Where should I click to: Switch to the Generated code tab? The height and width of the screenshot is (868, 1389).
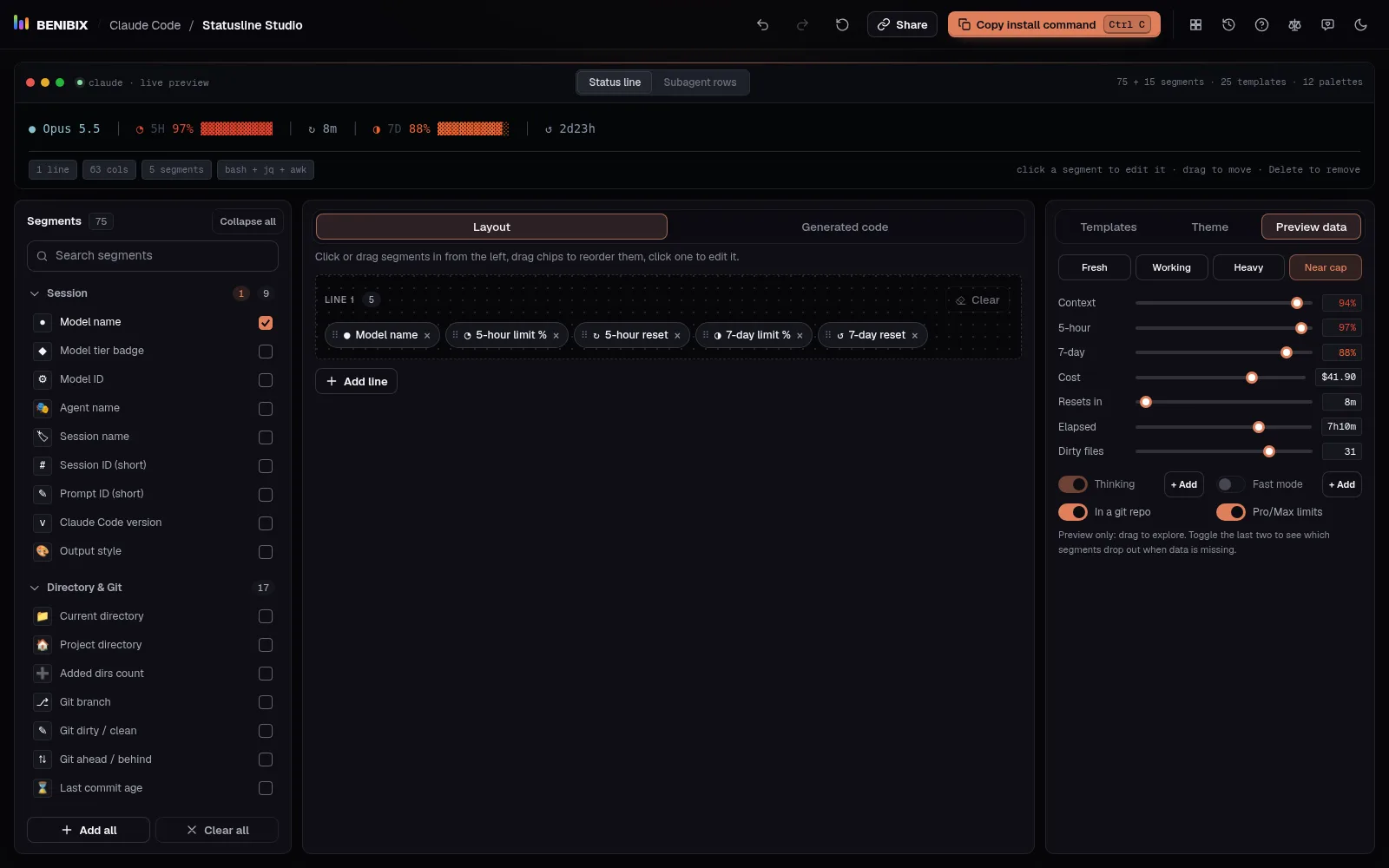(845, 227)
